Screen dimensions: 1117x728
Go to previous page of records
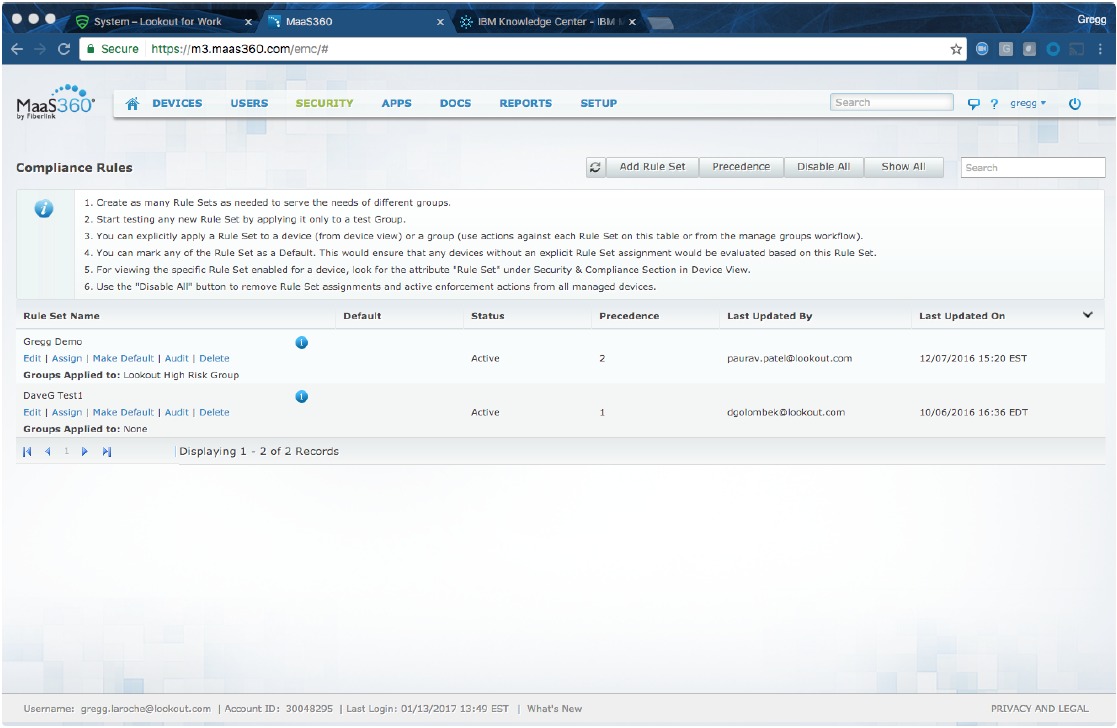point(47,452)
